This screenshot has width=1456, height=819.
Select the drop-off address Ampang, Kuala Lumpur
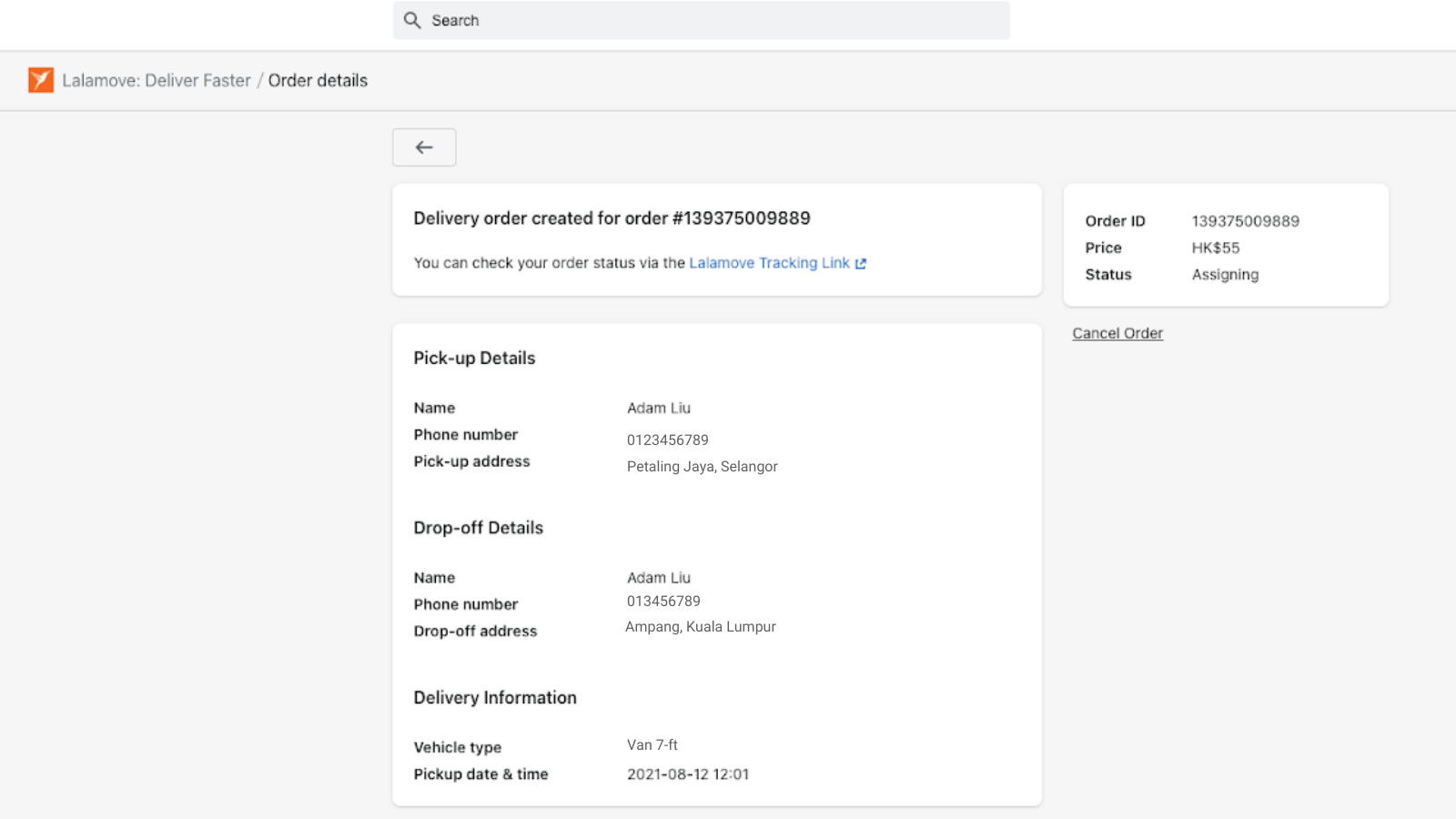[x=701, y=626]
